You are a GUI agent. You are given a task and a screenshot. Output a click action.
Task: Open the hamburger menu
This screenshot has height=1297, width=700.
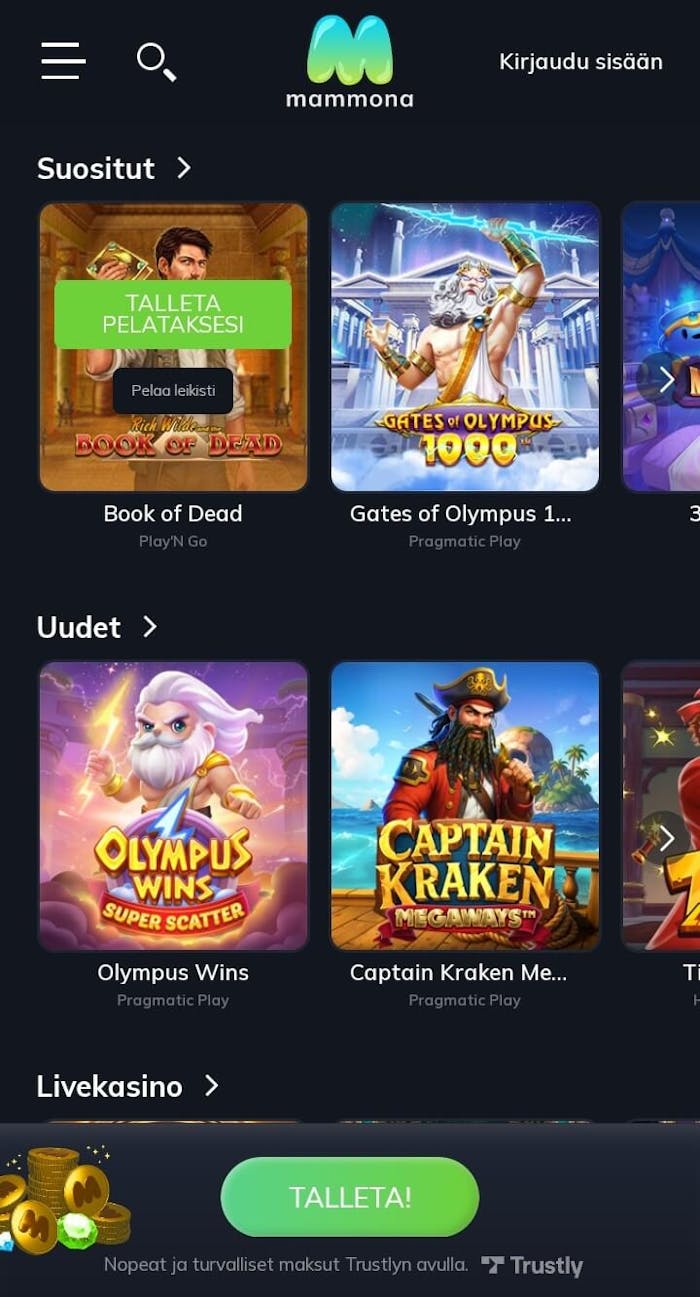63,61
